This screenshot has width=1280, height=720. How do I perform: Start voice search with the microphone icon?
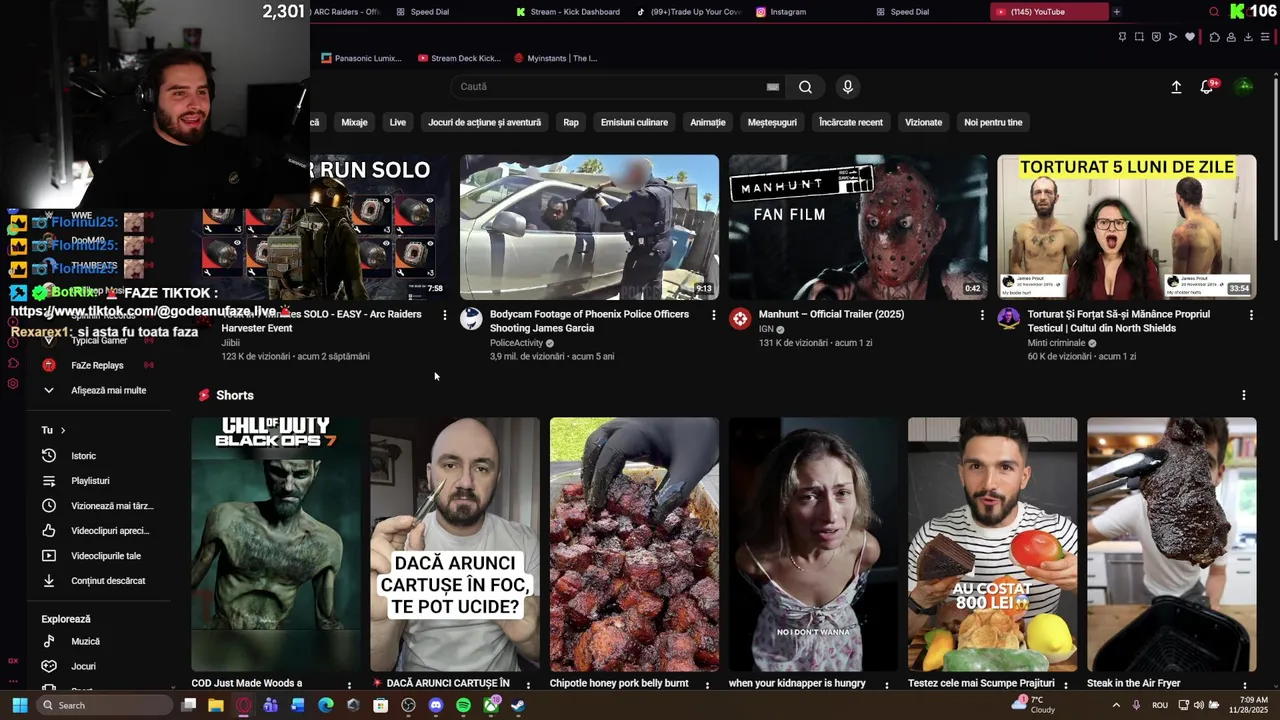coord(848,87)
